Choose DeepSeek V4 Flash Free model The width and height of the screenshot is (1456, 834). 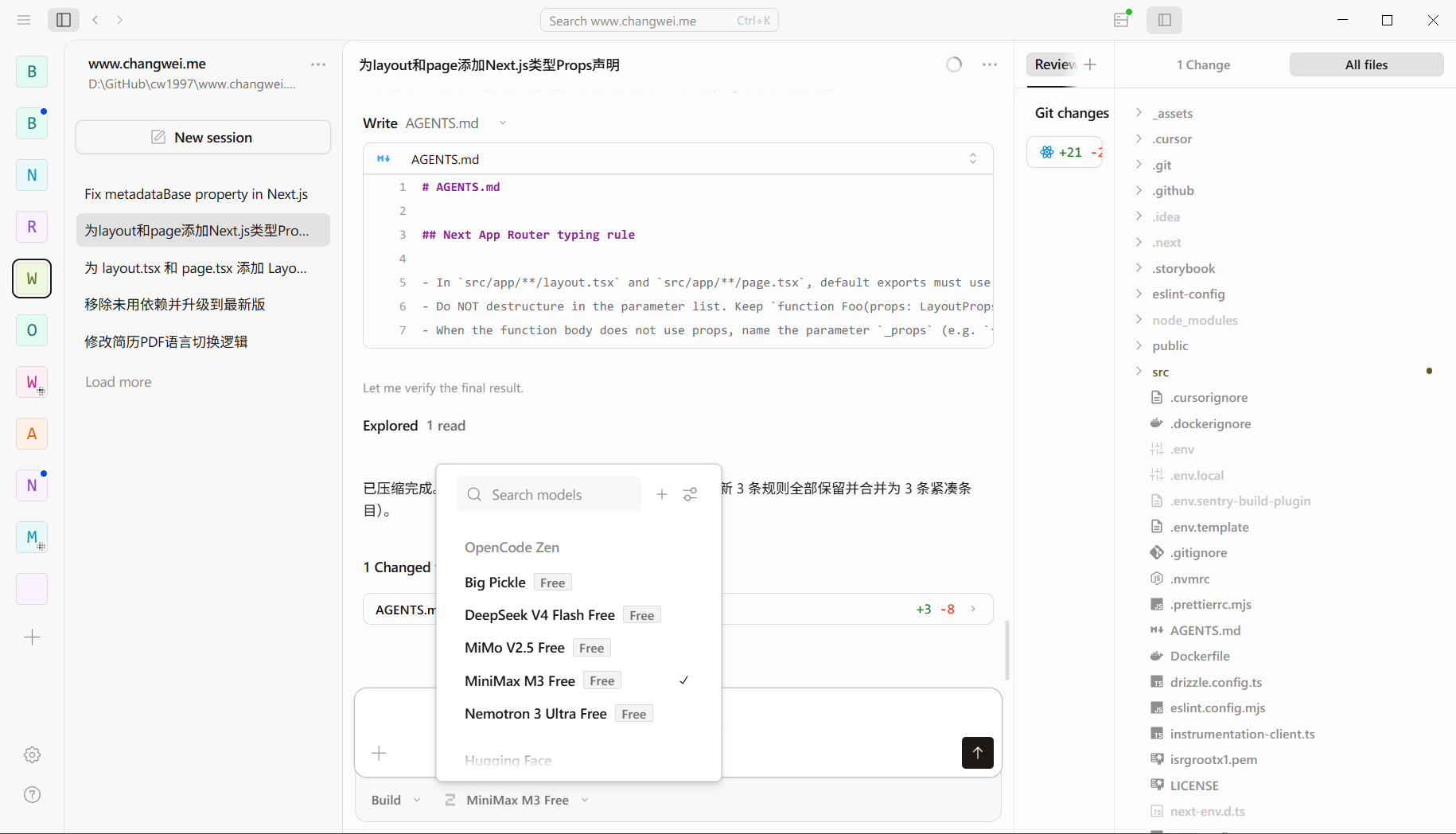coord(578,615)
